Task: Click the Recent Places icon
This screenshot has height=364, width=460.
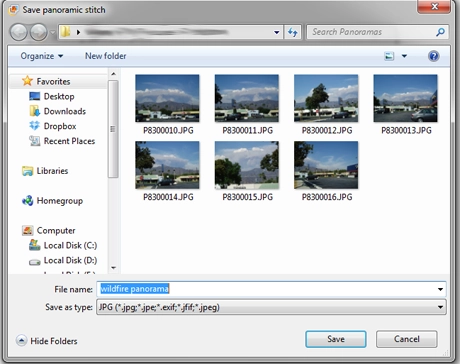Action: coord(34,141)
